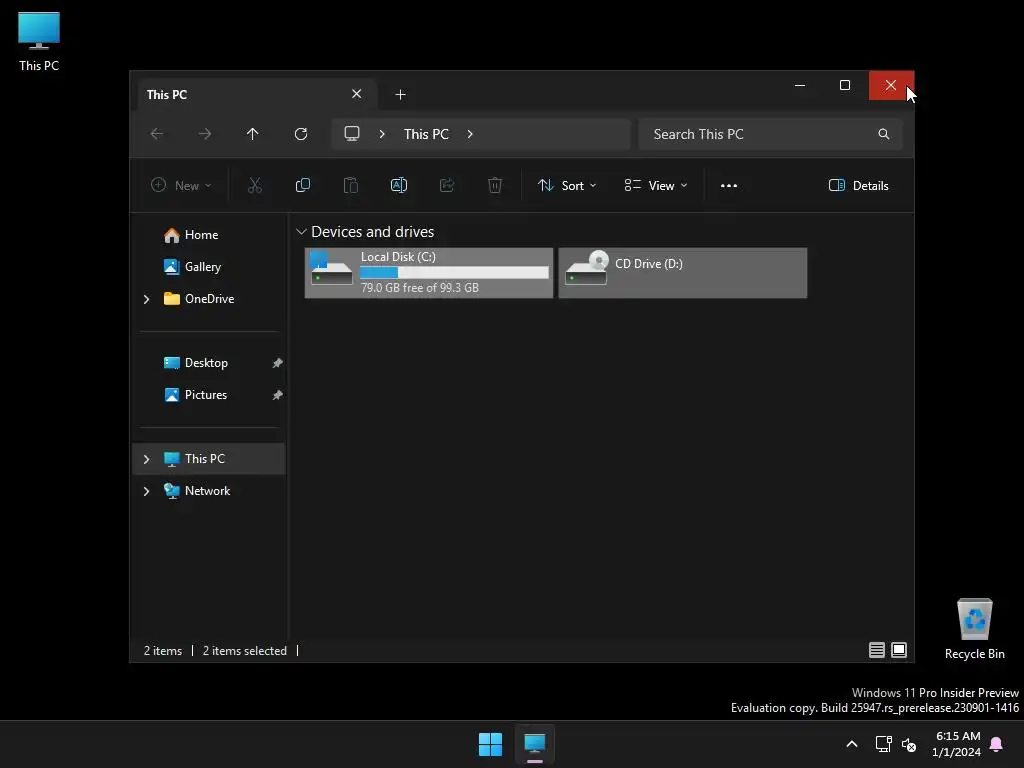Open the View dropdown menu
1024x768 pixels.
point(656,185)
